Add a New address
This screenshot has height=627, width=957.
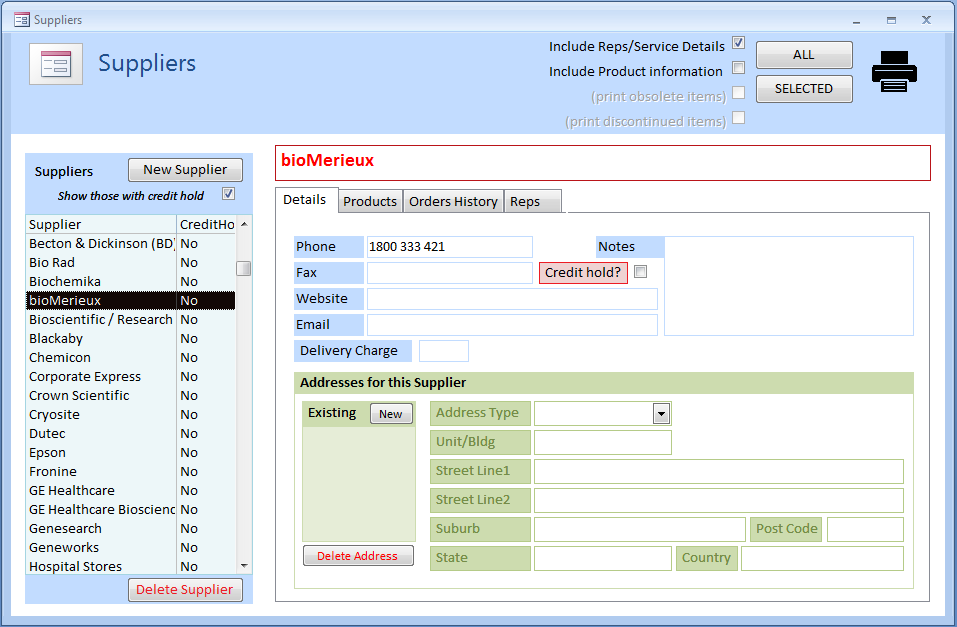[391, 414]
